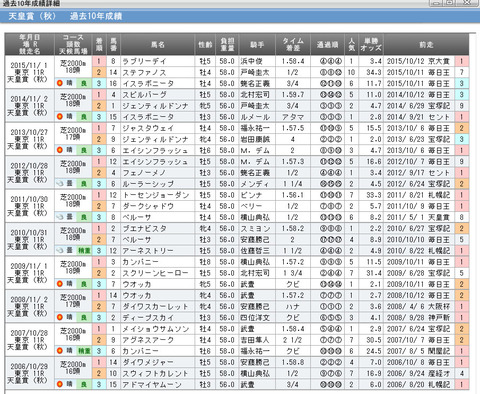Click horse name アドマイヤムーン
480x394 pixels.
[x=152, y=384]
